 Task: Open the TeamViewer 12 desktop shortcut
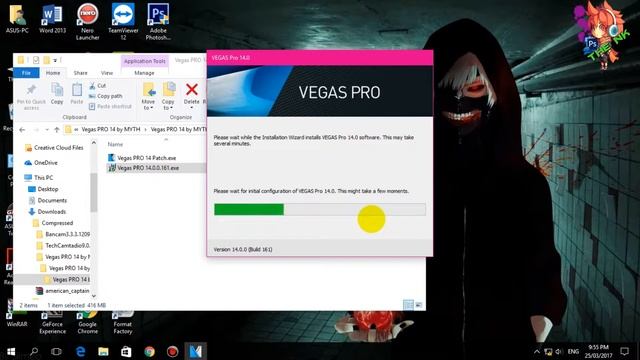click(123, 21)
